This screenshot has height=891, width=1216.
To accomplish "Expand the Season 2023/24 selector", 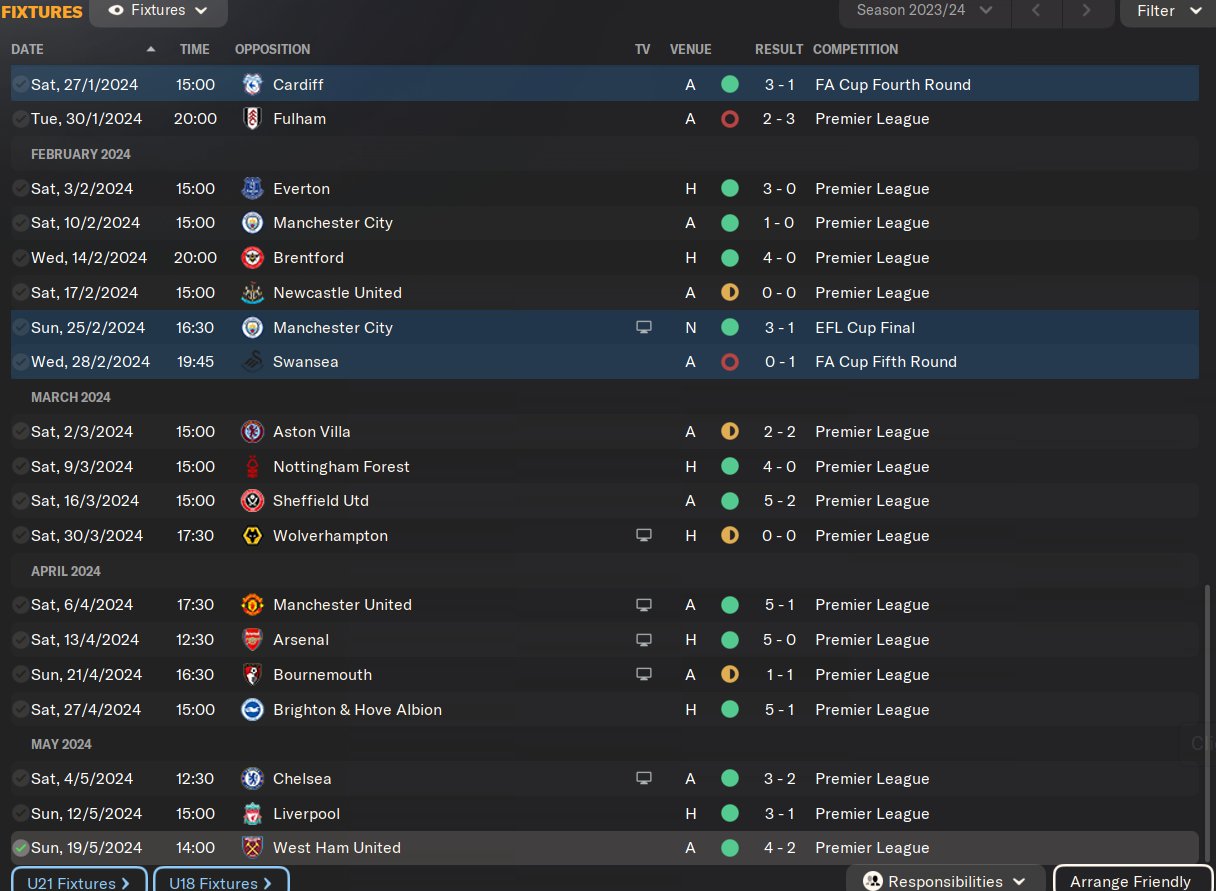I will [x=925, y=11].
